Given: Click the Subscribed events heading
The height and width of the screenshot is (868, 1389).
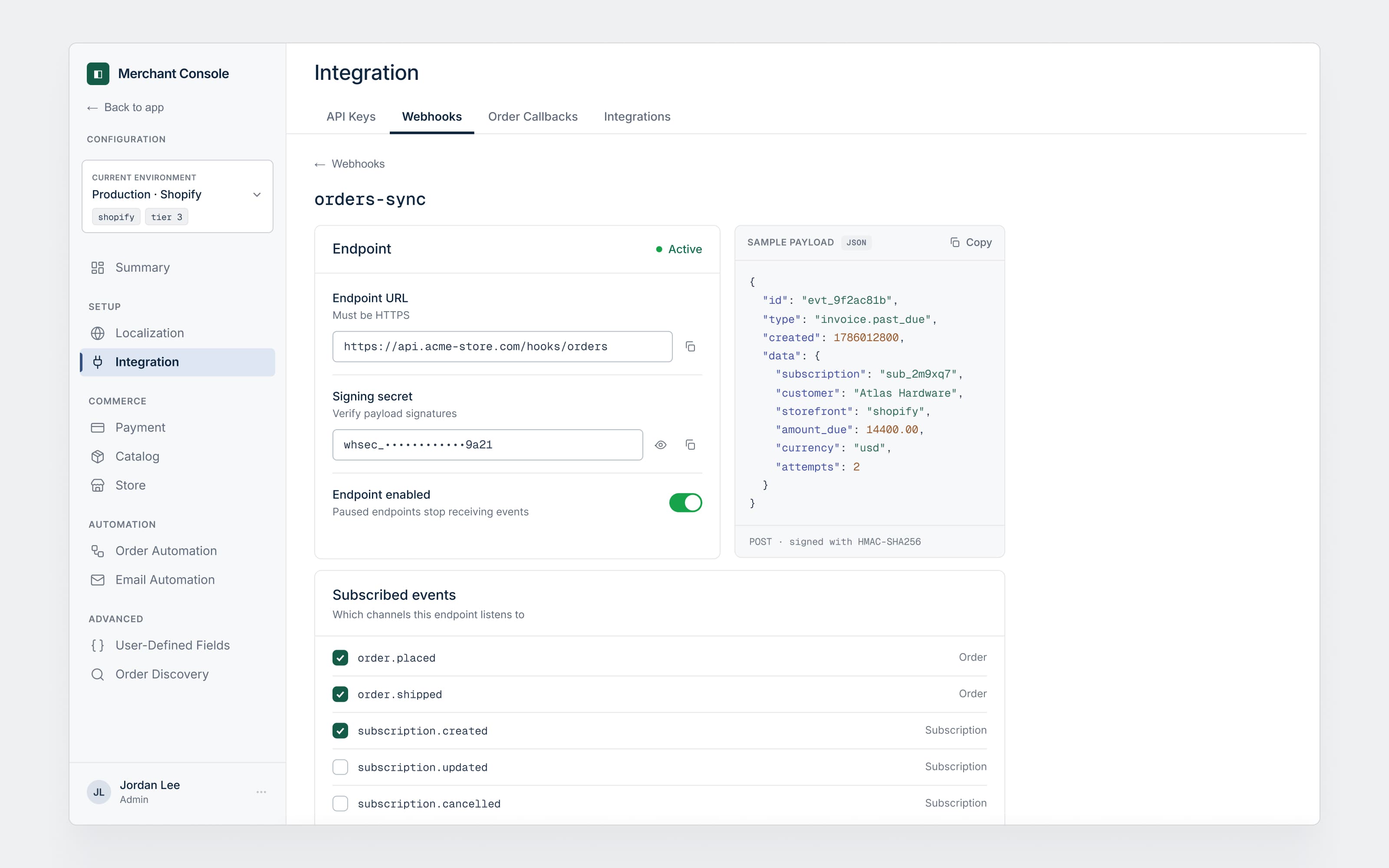Looking at the screenshot, I should coord(394,595).
